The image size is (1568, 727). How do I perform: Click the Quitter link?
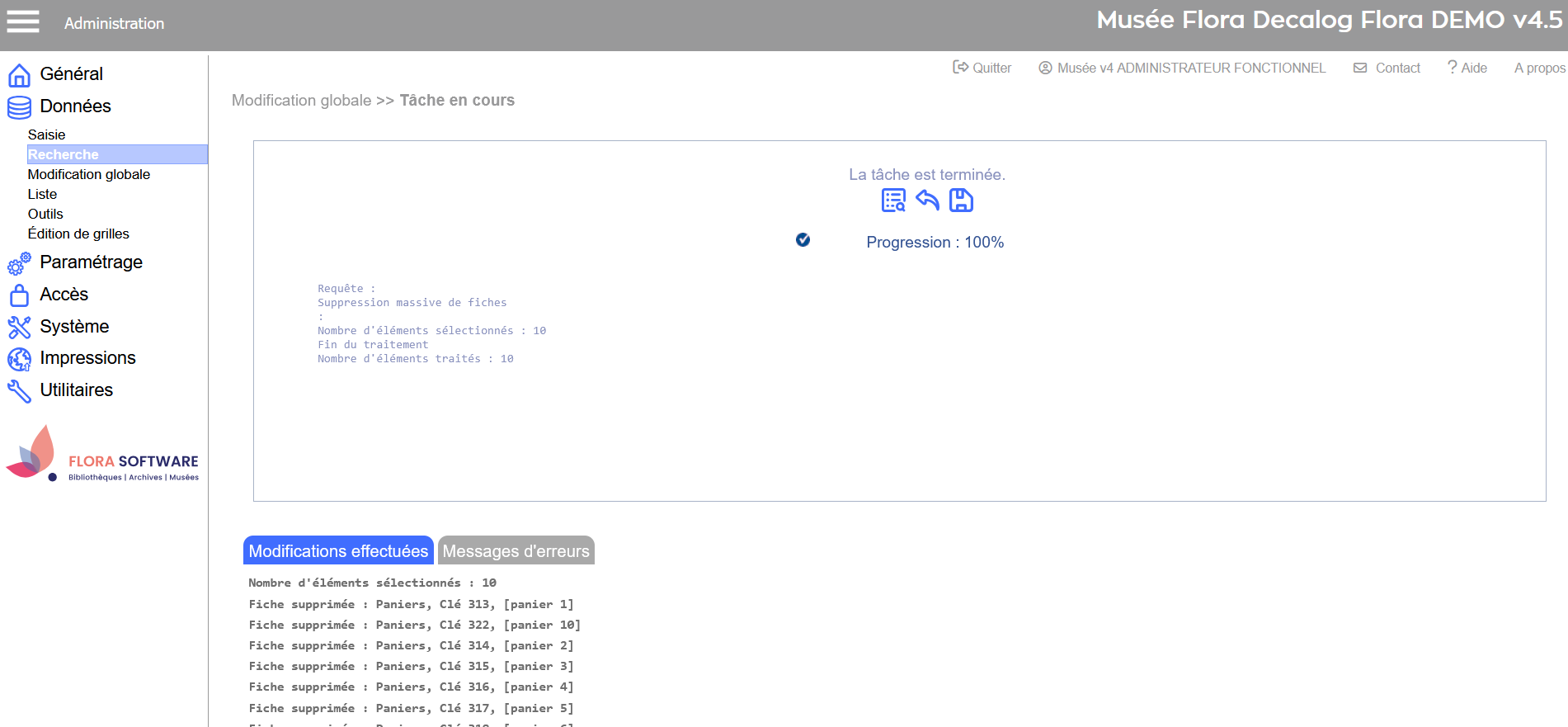coord(982,68)
